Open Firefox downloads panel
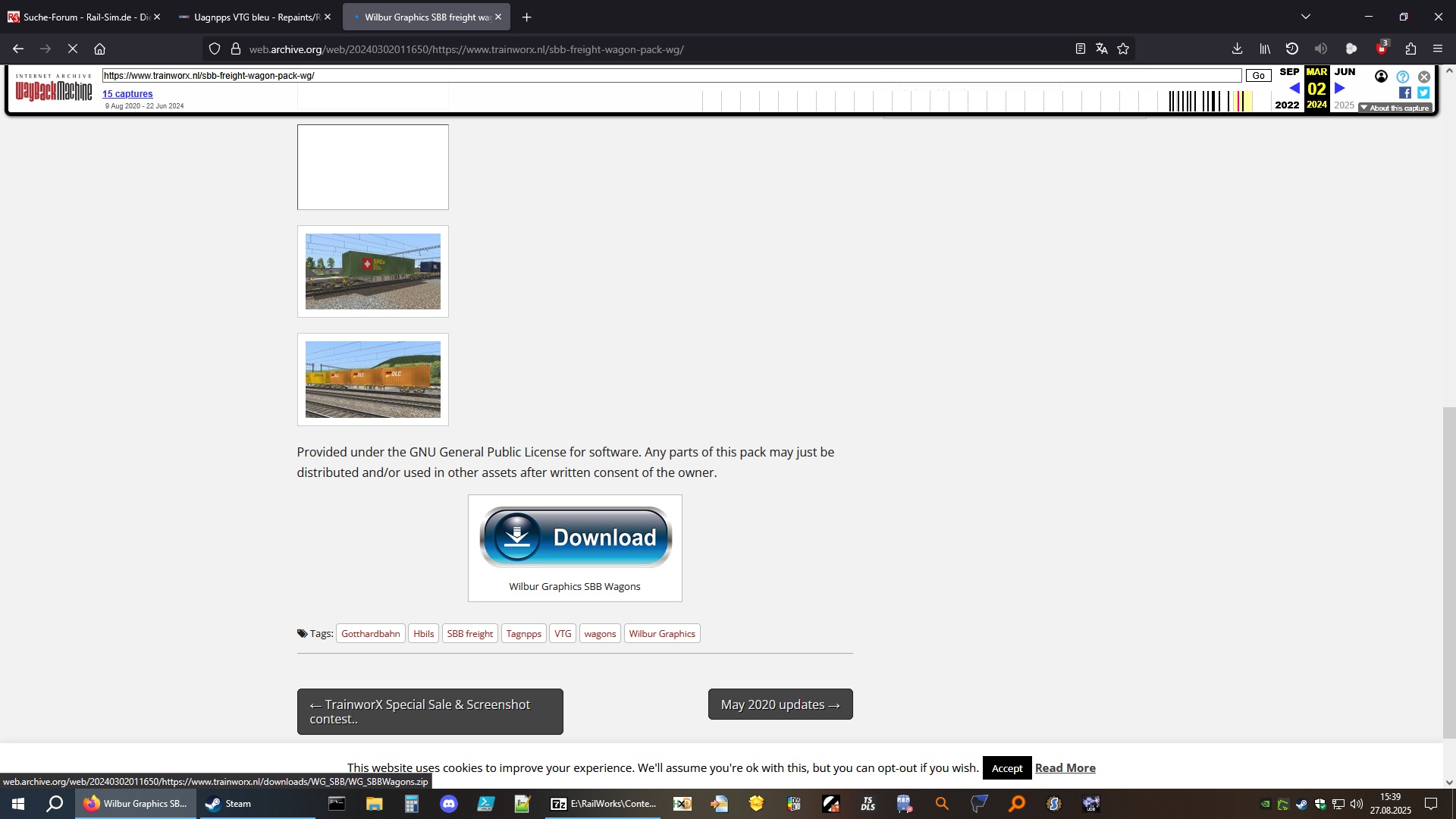1456x819 pixels. coord(1237,49)
